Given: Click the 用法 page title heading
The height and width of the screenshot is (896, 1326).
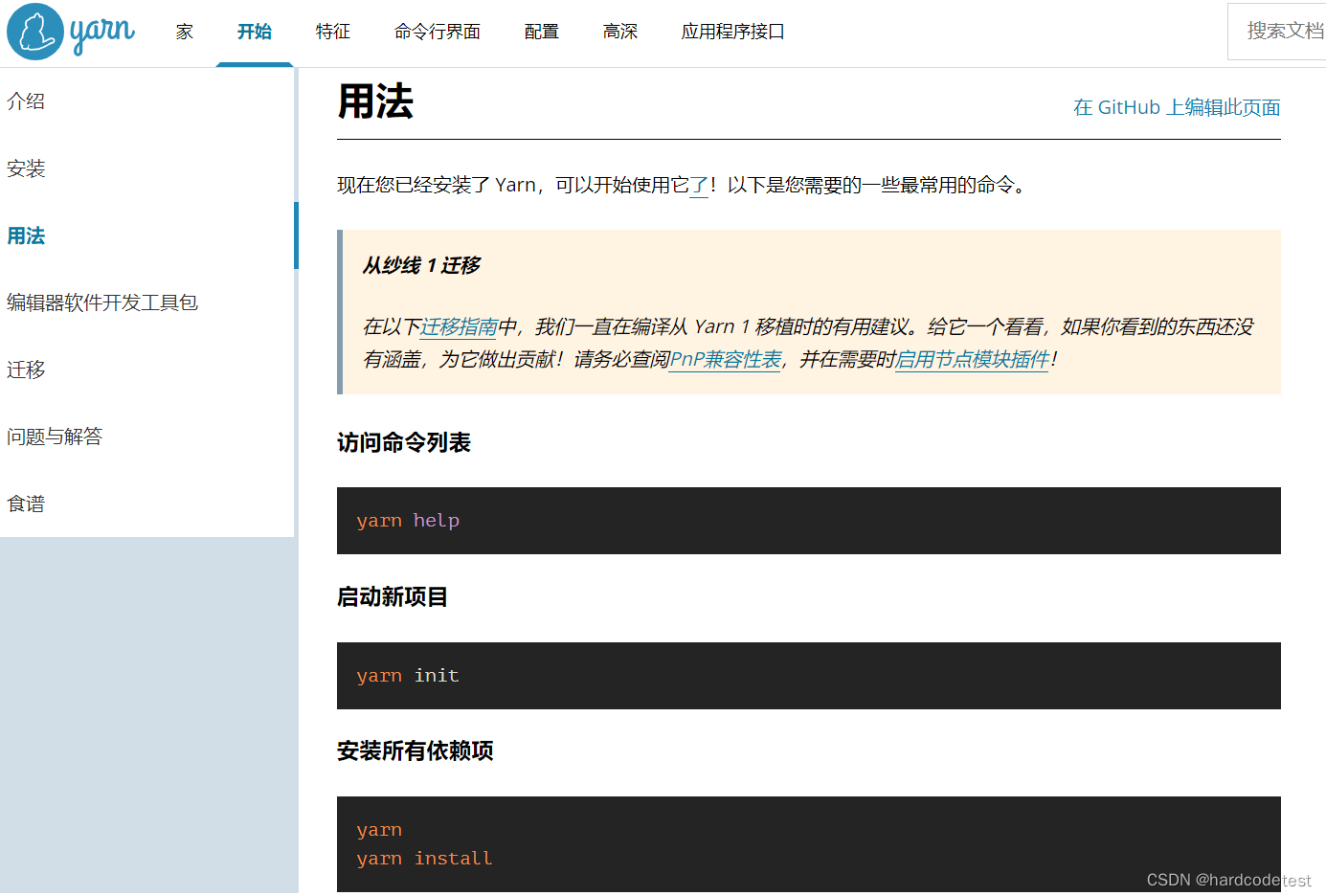Looking at the screenshot, I should (375, 101).
